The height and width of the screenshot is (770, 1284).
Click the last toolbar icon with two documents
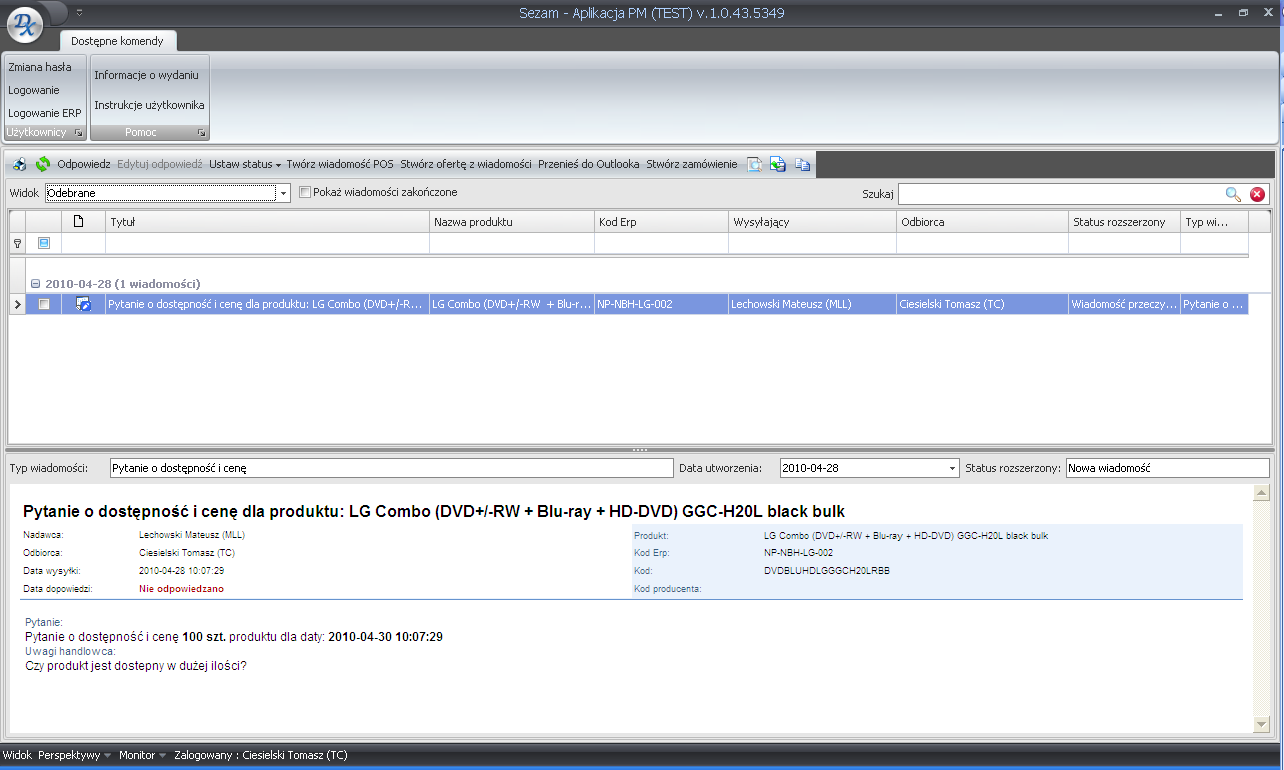(802, 164)
